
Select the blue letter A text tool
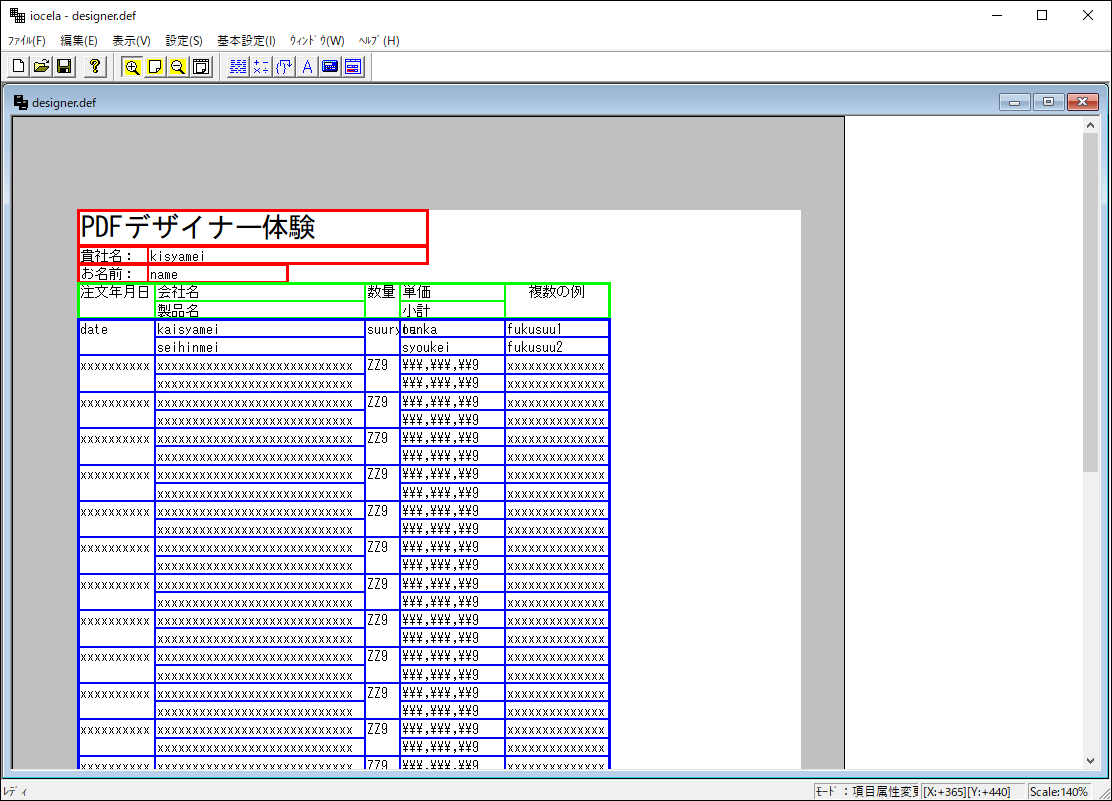point(307,67)
